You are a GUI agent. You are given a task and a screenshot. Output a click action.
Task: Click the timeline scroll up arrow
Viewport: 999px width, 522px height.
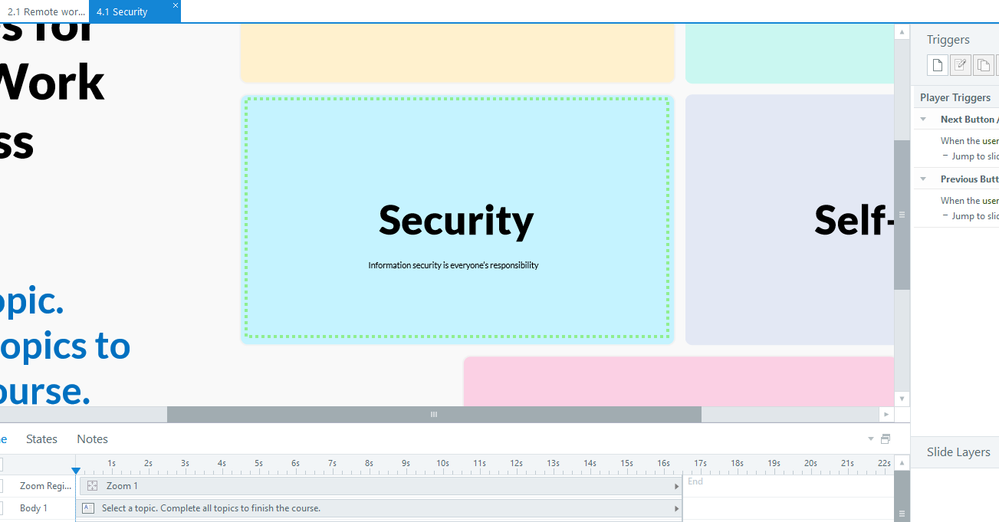(x=902, y=463)
